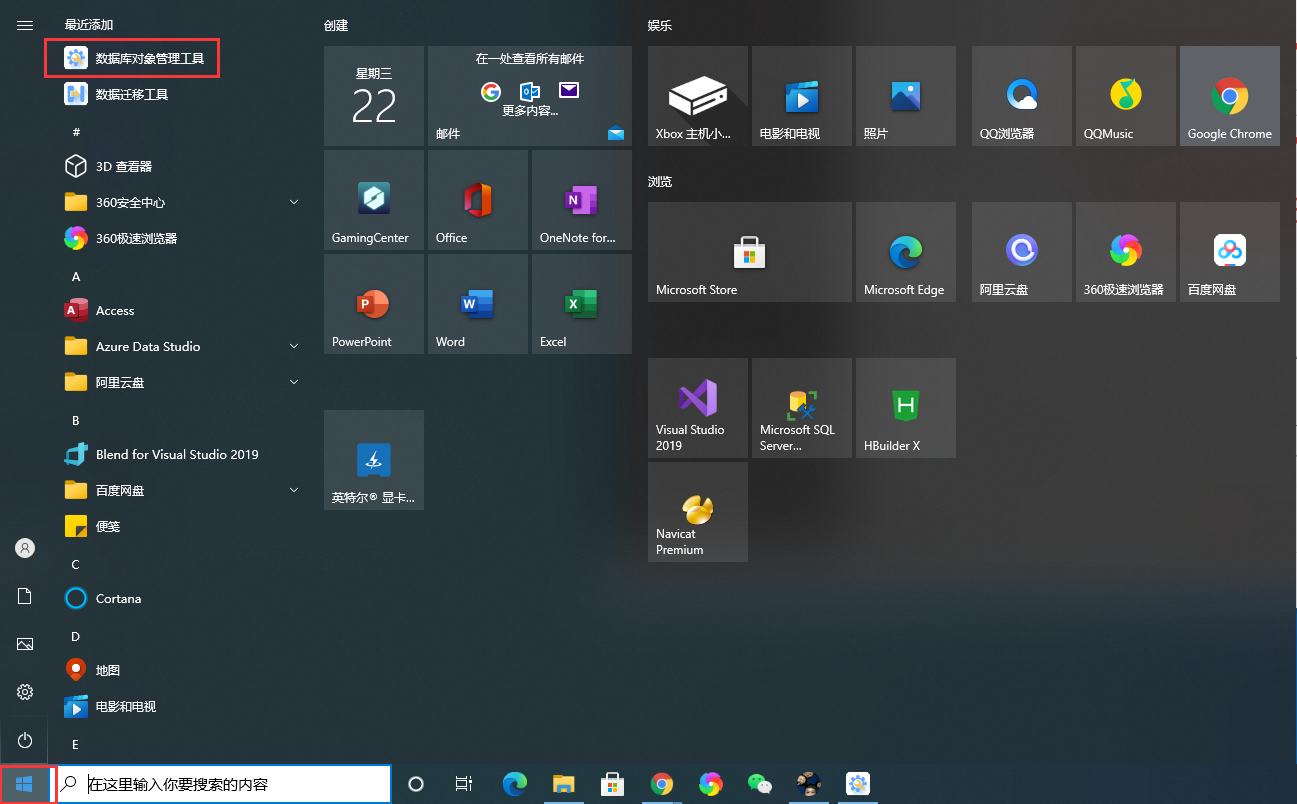Launch Navicat Premium tile
The height and width of the screenshot is (804, 1297).
click(x=698, y=512)
